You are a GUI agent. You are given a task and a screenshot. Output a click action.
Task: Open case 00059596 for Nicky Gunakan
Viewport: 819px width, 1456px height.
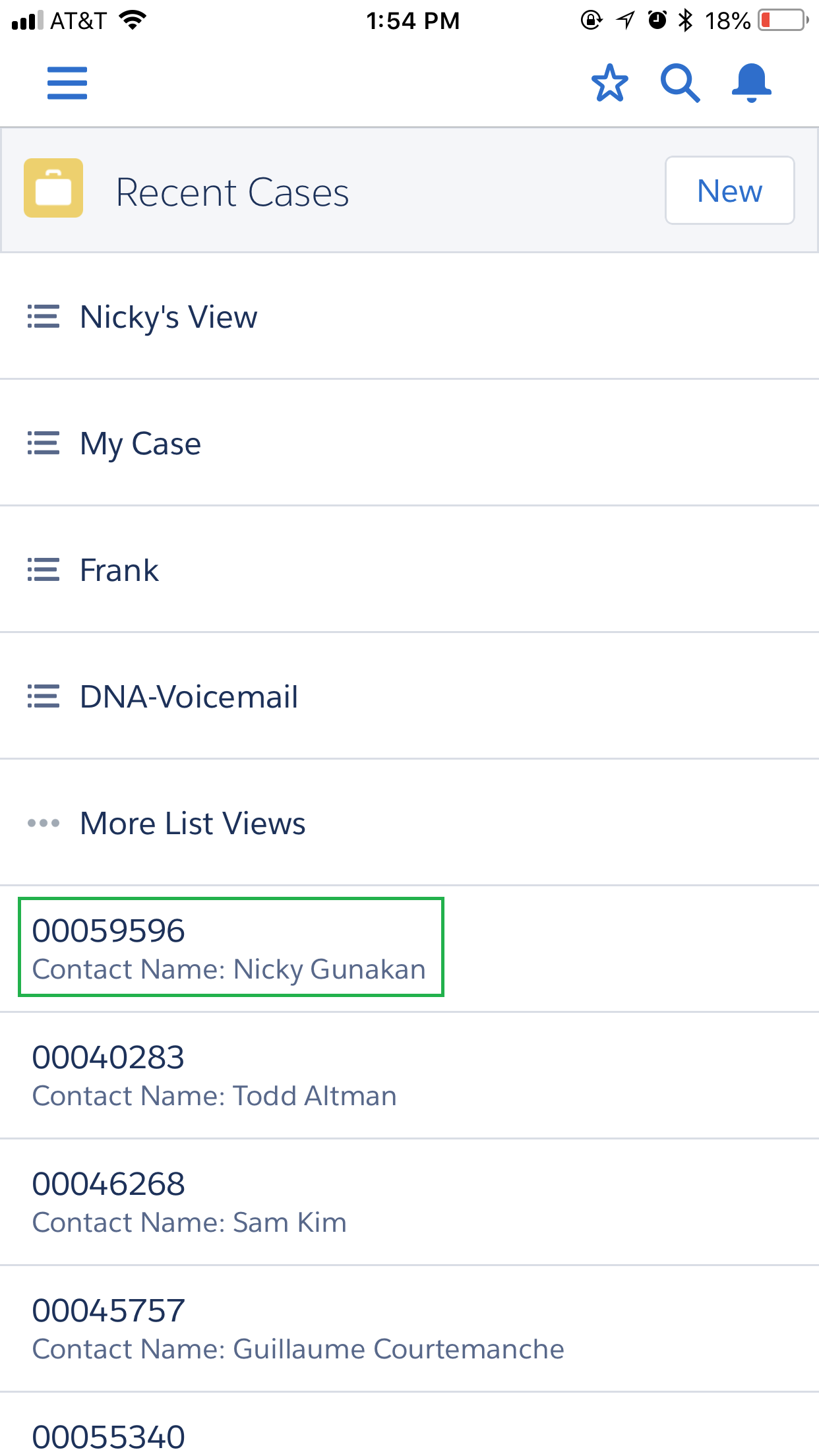[229, 948]
